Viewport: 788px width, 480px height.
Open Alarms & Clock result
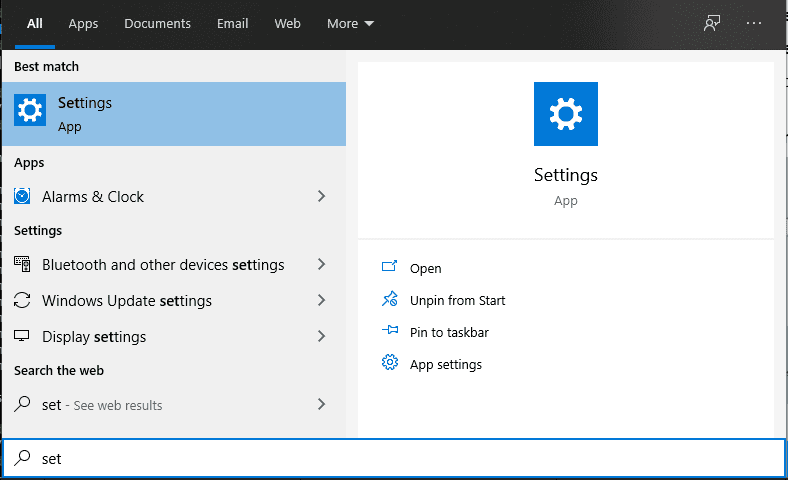(x=174, y=196)
